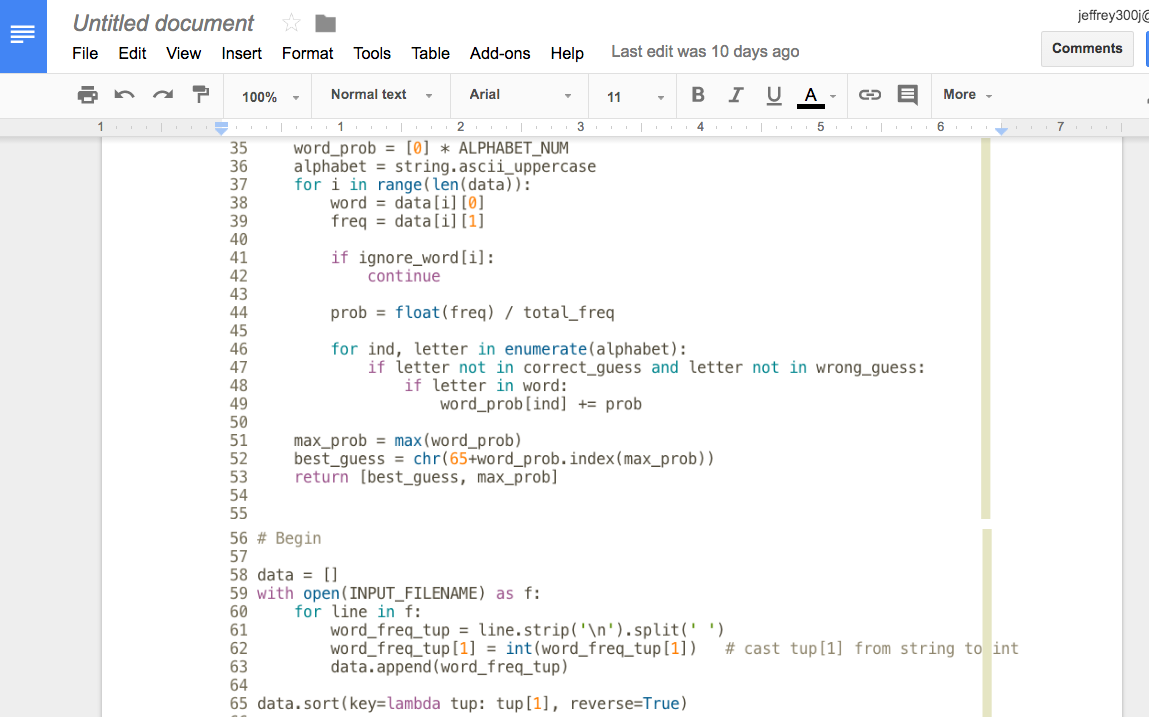
Task: Open the File menu
Action: click(x=85, y=54)
